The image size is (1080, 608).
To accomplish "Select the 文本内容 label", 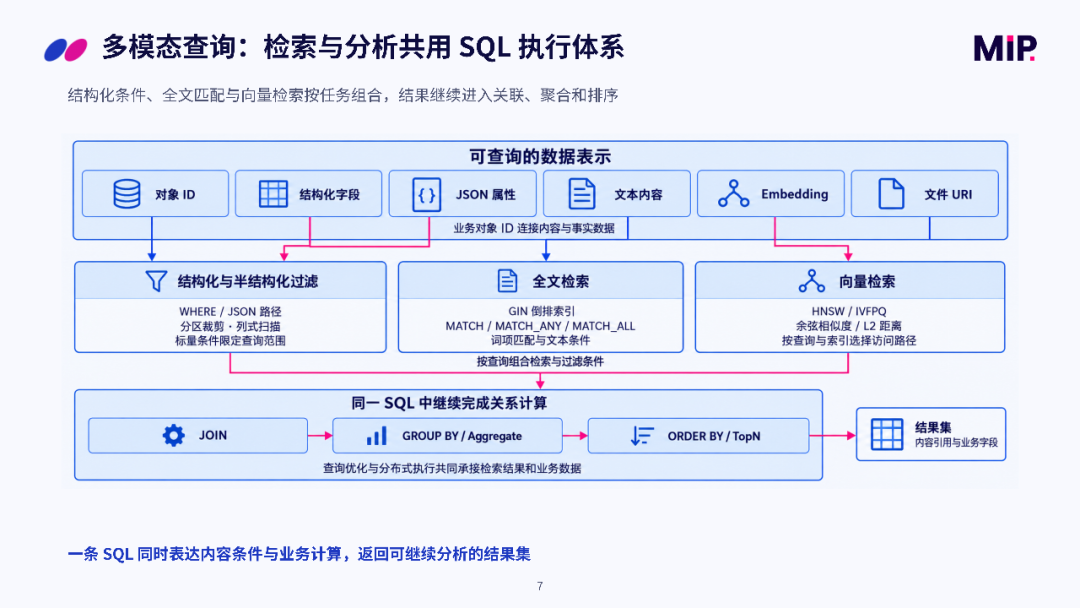I will click(638, 195).
